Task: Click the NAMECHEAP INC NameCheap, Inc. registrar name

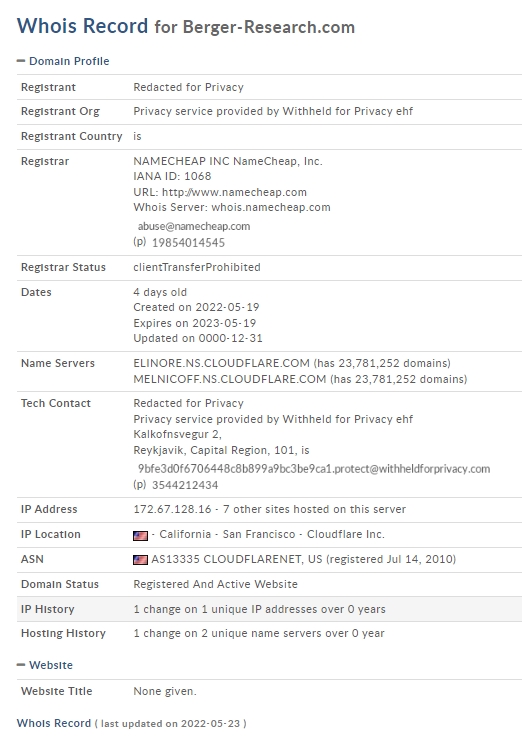Action: pyautogui.click(x=228, y=161)
